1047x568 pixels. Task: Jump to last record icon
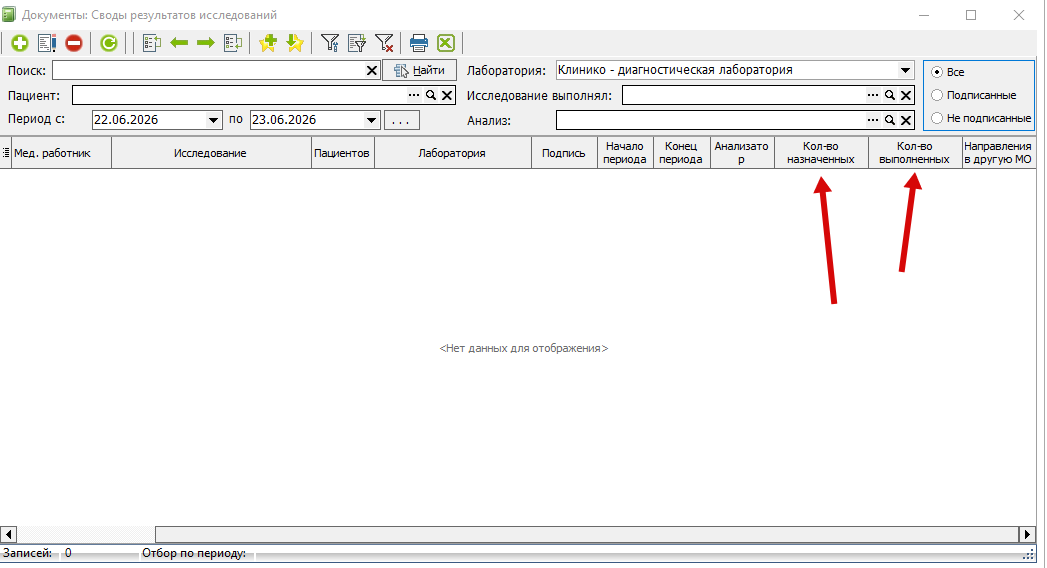pos(233,43)
